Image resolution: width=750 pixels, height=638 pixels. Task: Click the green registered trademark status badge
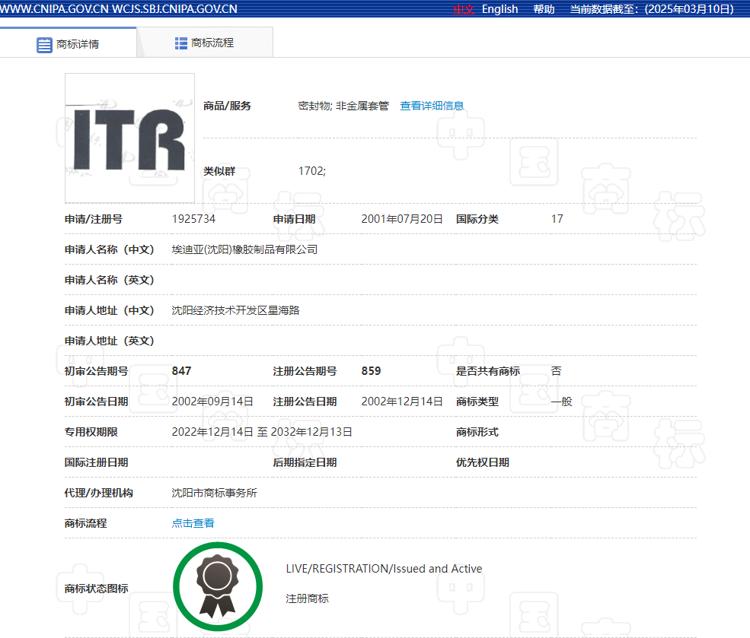[x=218, y=586]
